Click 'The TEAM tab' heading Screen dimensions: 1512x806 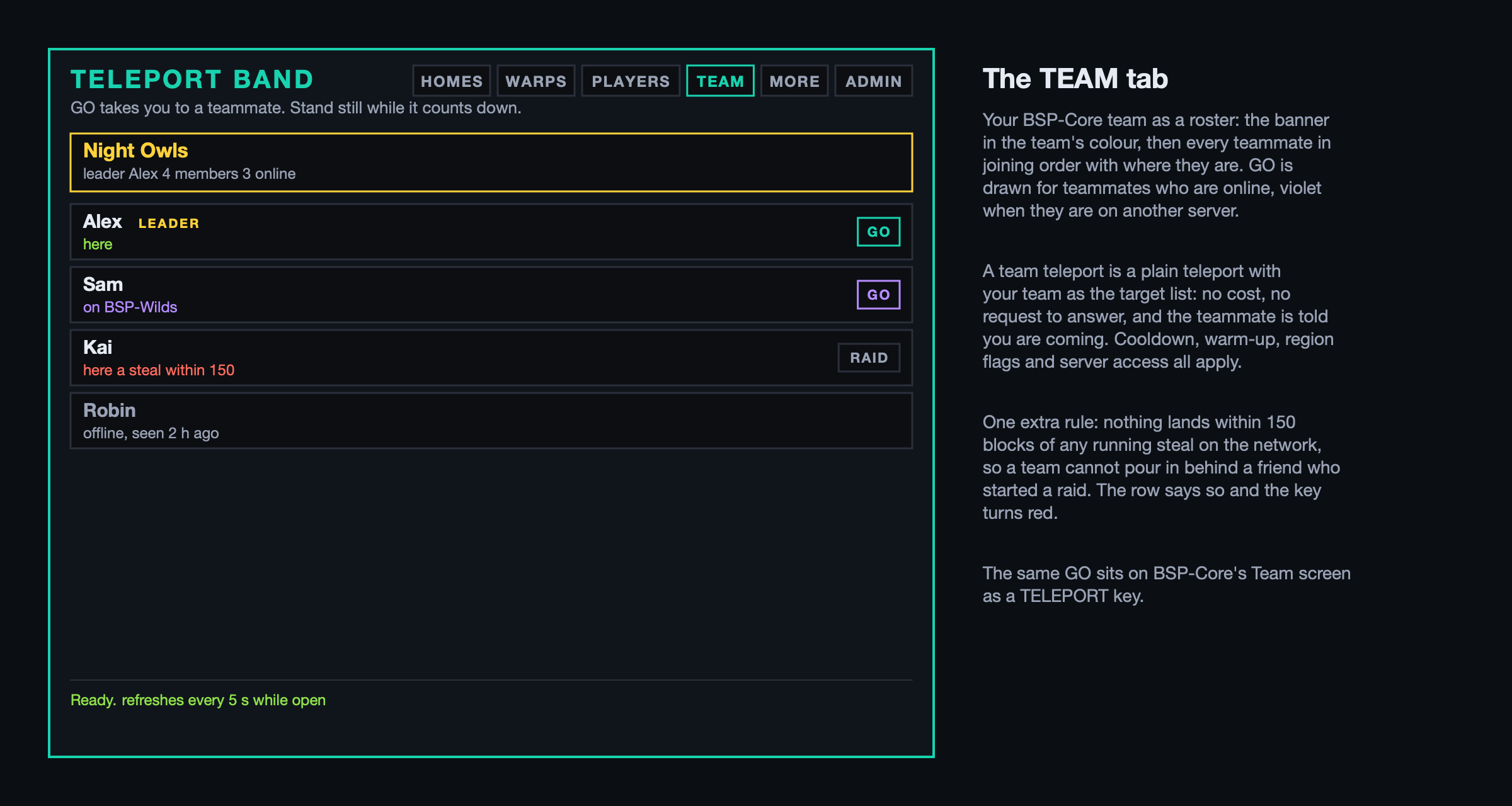click(1075, 79)
